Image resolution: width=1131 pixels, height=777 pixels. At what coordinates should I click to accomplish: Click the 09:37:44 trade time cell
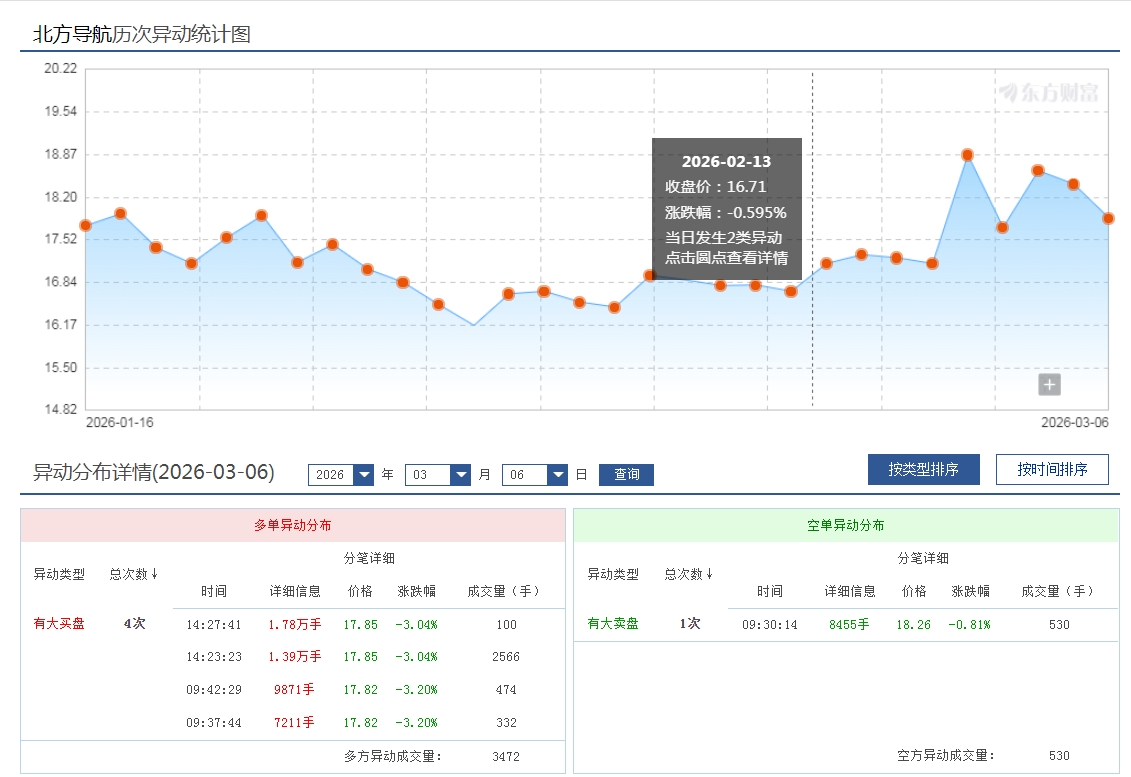214,723
